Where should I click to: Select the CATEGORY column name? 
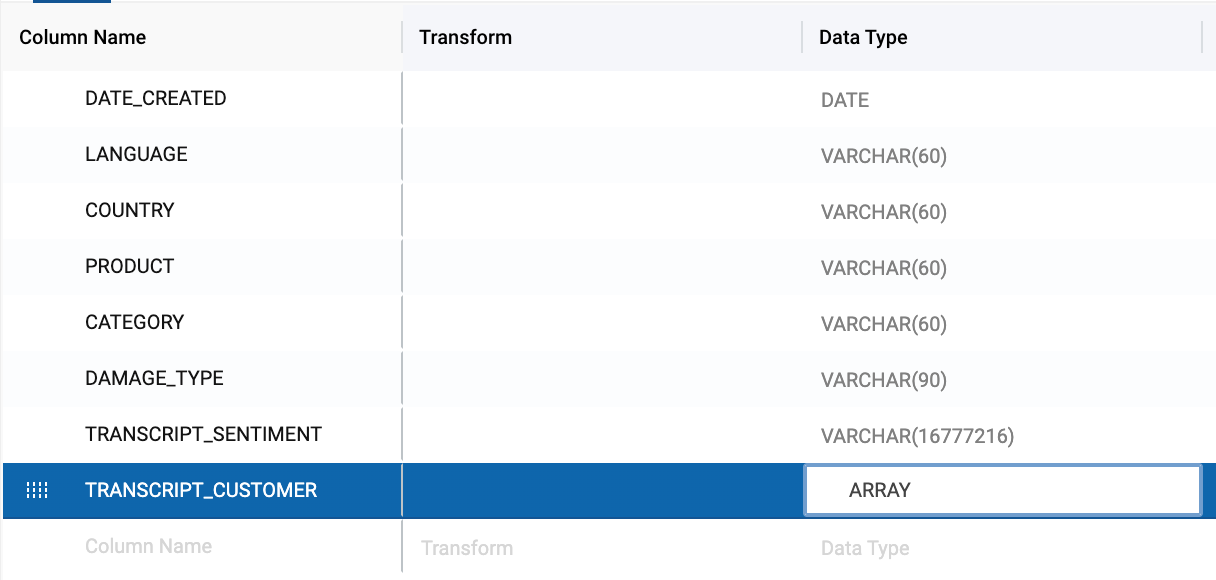click(x=135, y=322)
